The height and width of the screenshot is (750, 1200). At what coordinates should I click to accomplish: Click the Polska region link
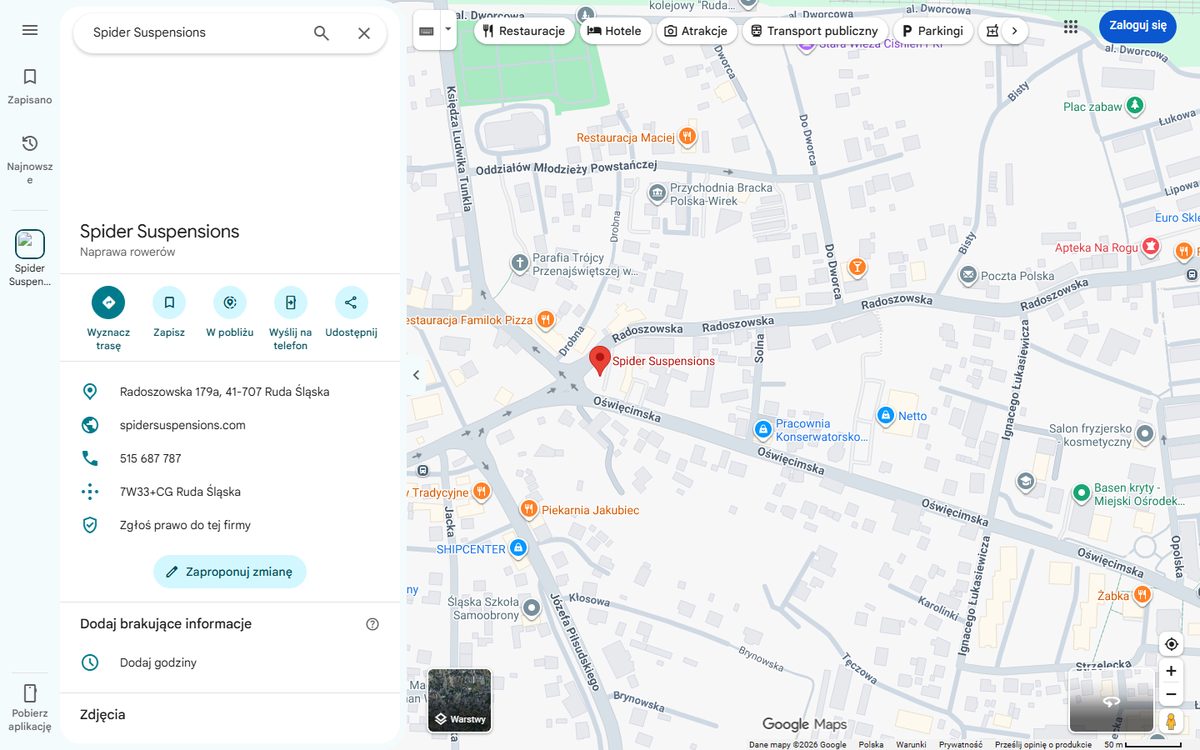871,744
